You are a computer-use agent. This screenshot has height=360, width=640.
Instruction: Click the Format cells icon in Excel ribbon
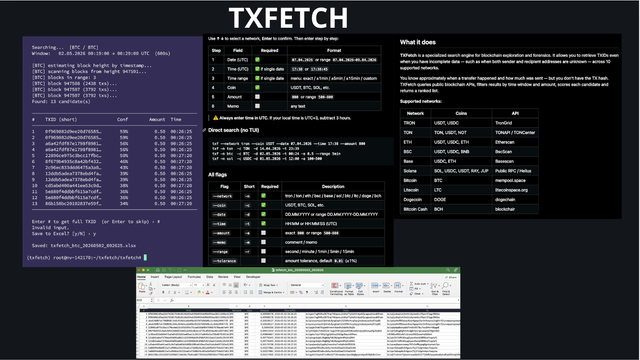click(398, 285)
